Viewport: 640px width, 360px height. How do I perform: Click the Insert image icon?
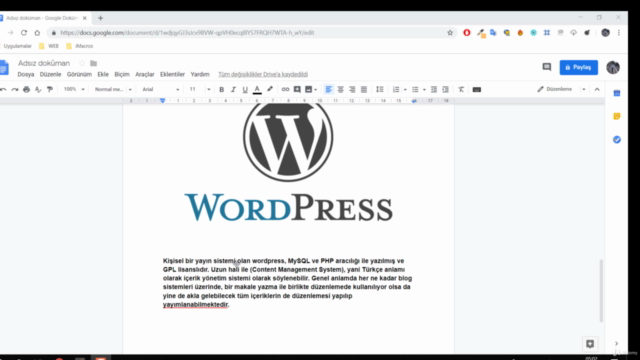pyautogui.click(x=309, y=89)
